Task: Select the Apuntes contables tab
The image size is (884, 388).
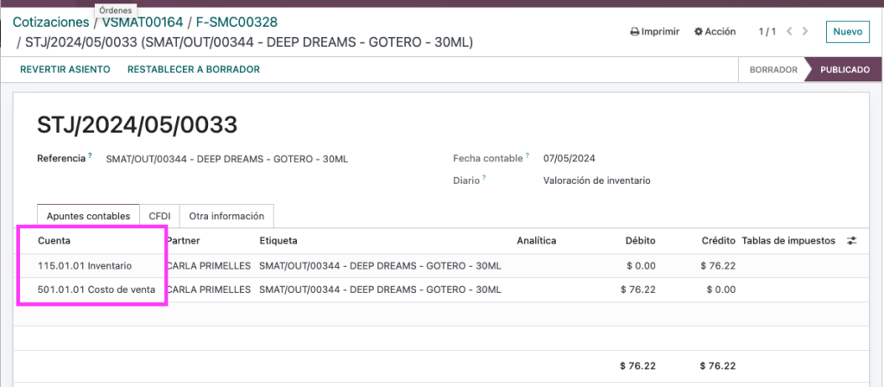Action: coord(88,216)
